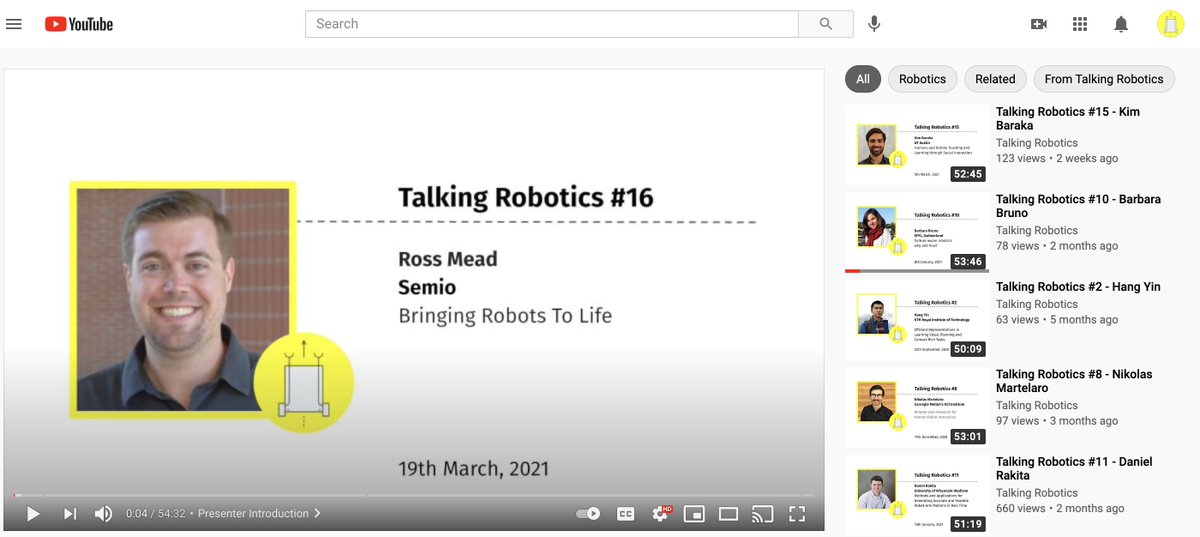The height and width of the screenshot is (537, 1200).
Task: Toggle the autoplay switch
Action: [x=588, y=514]
